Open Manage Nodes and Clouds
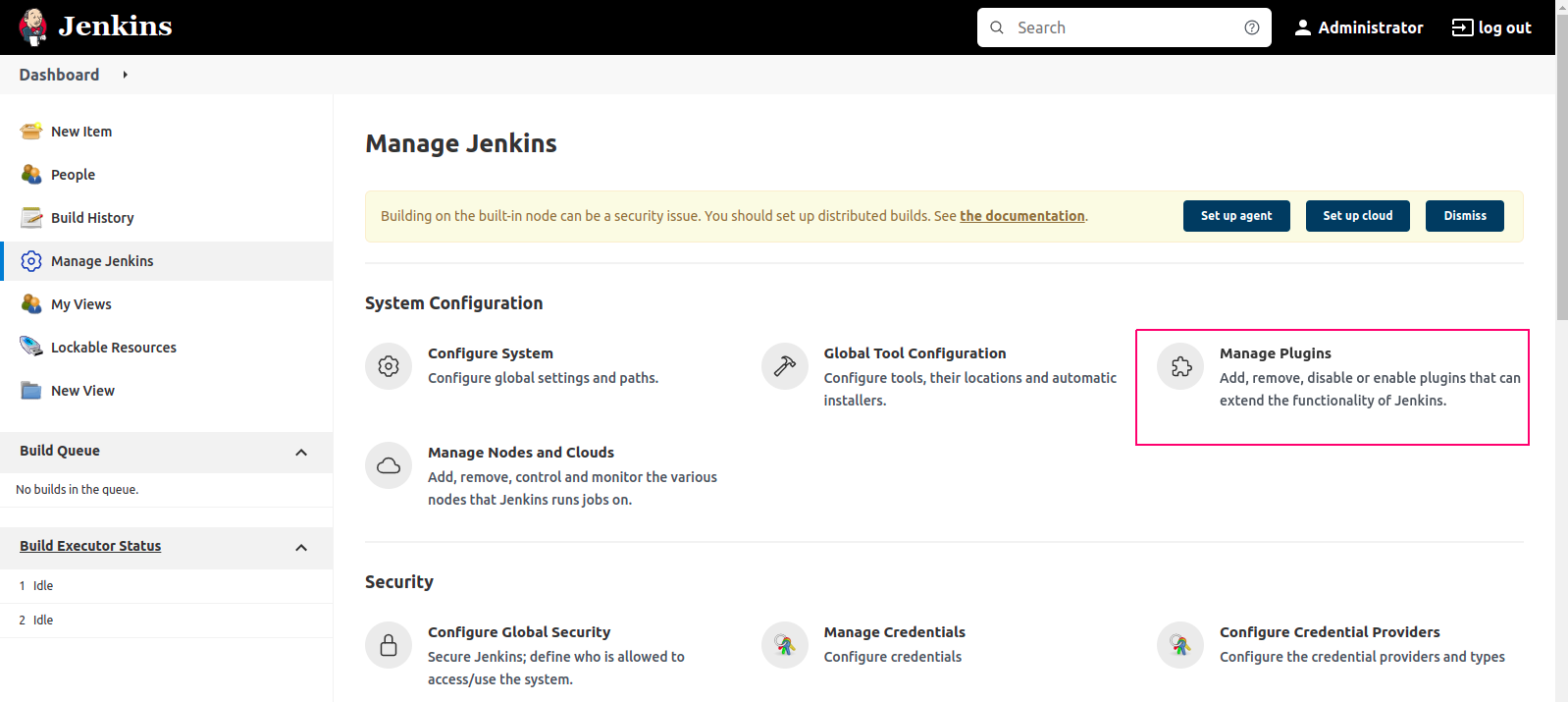1568x702 pixels. click(x=521, y=453)
